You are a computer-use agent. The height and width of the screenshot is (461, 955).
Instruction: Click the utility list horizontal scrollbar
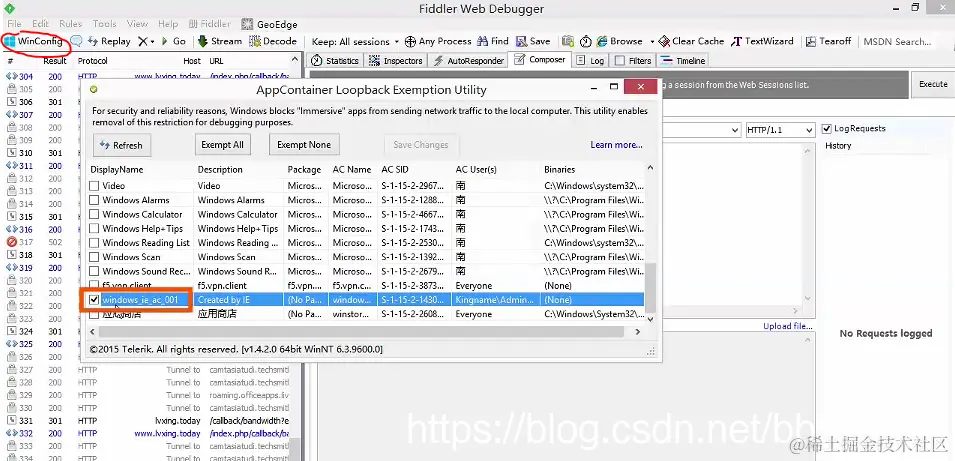click(361, 332)
